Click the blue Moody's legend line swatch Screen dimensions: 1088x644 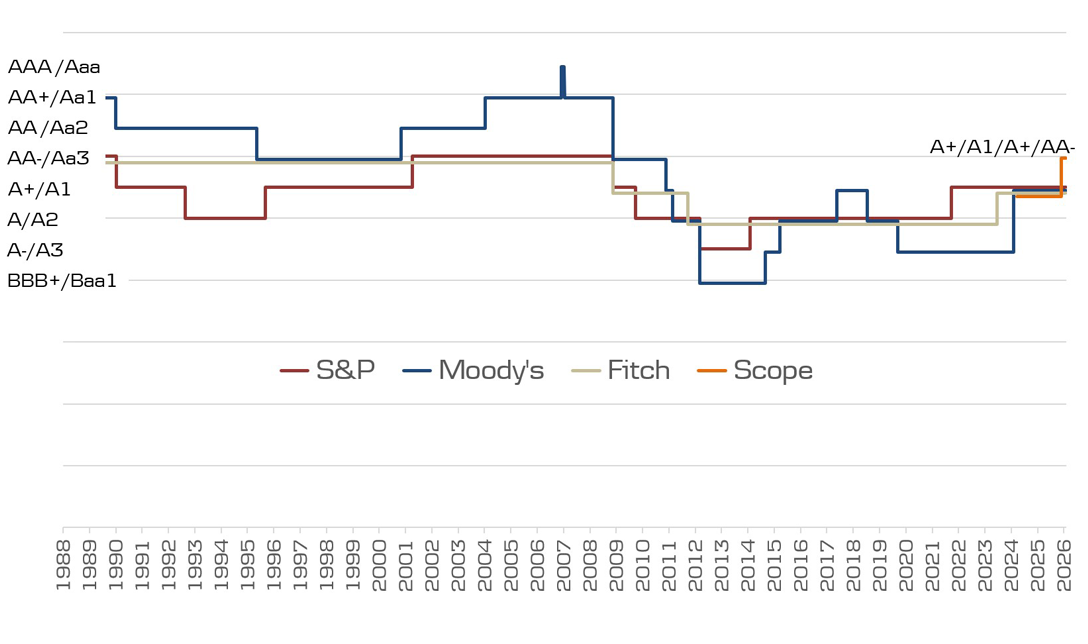(x=417, y=371)
